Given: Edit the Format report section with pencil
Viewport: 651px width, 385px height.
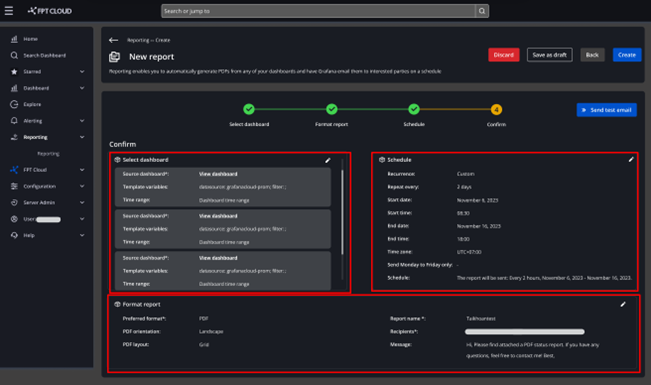Looking at the screenshot, I should pyautogui.click(x=623, y=304).
